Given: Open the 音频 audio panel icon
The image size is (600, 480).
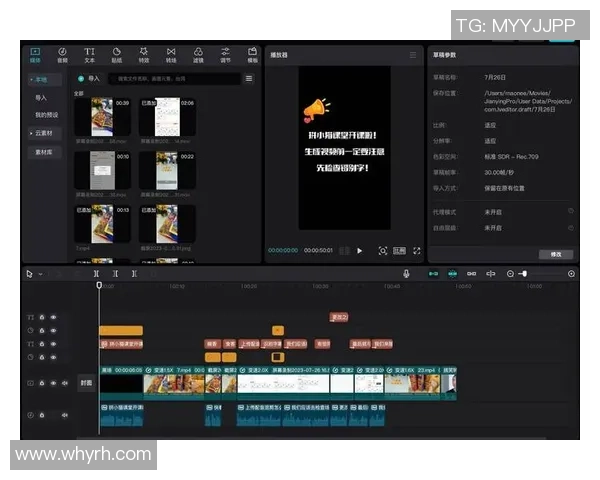Looking at the screenshot, I should click(62, 54).
